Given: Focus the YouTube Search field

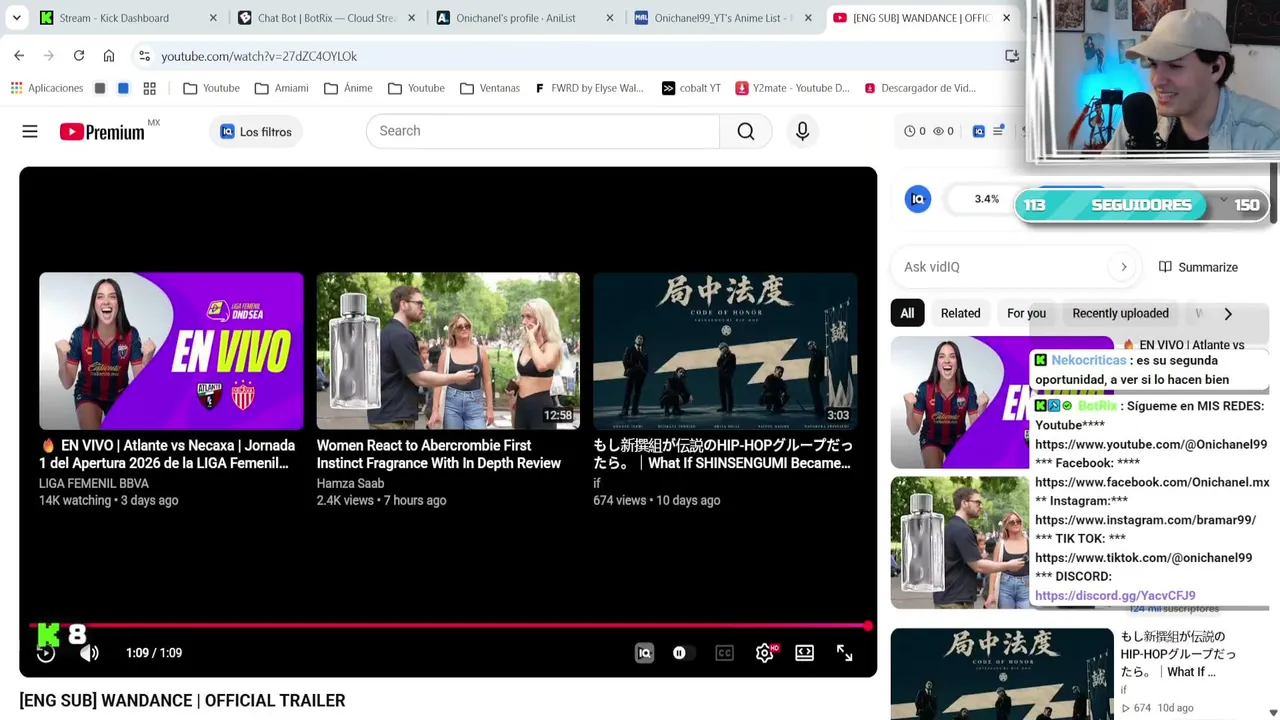Looking at the screenshot, I should click(x=543, y=131).
